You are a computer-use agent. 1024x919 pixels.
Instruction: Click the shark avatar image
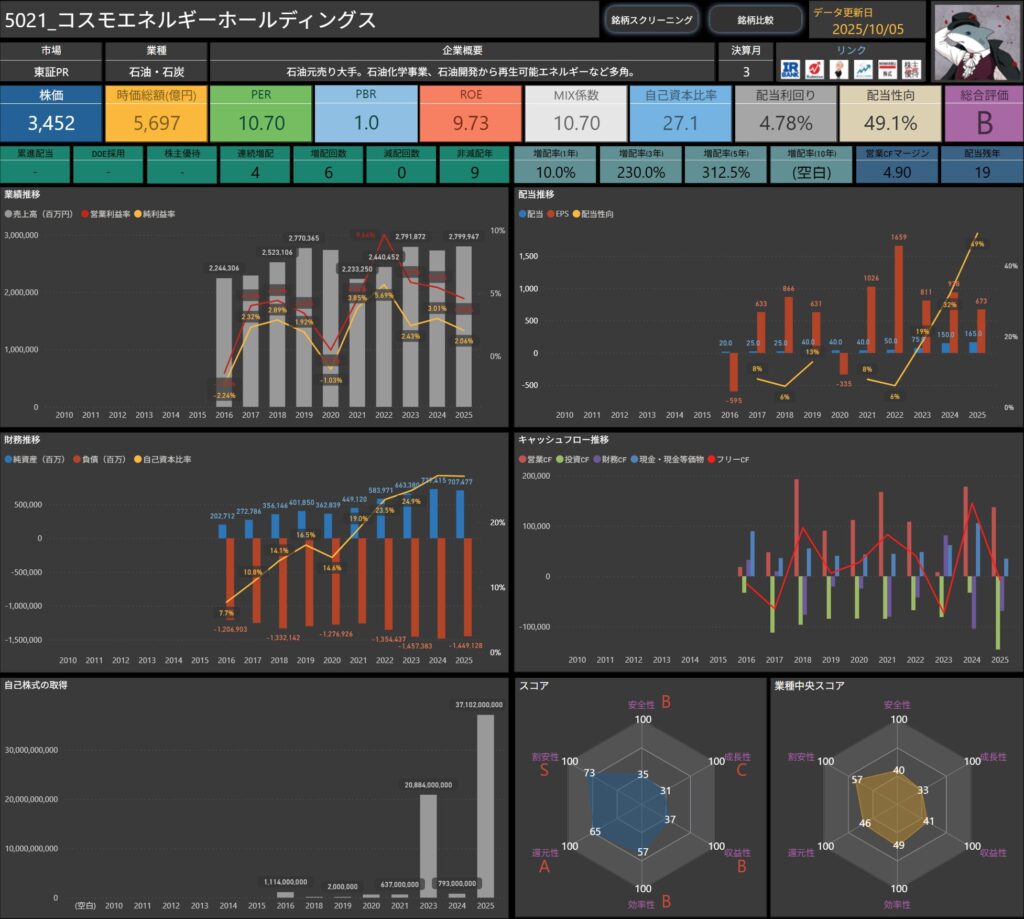[x=976, y=41]
